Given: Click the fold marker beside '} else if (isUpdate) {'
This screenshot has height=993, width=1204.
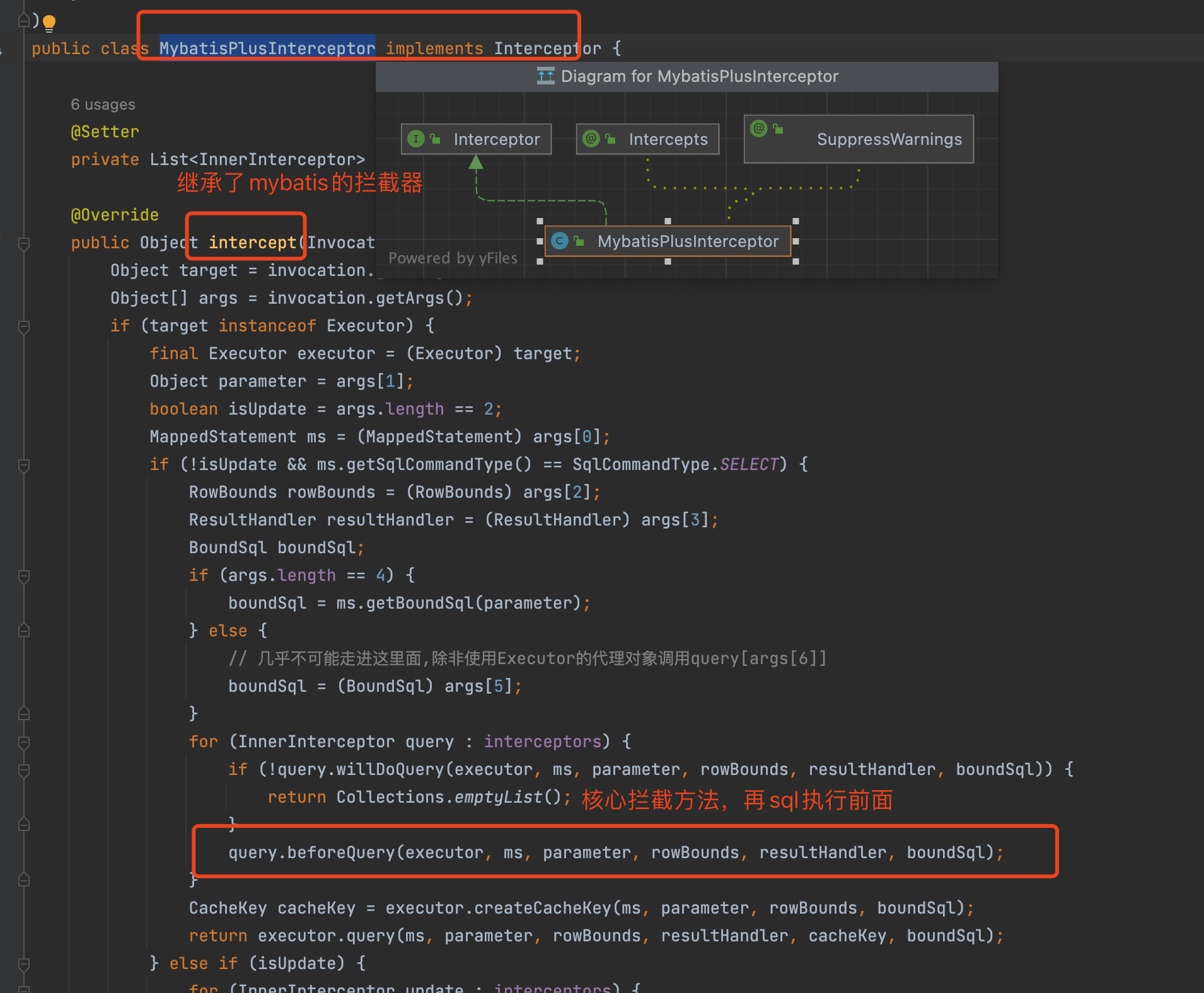Looking at the screenshot, I should tap(24, 964).
